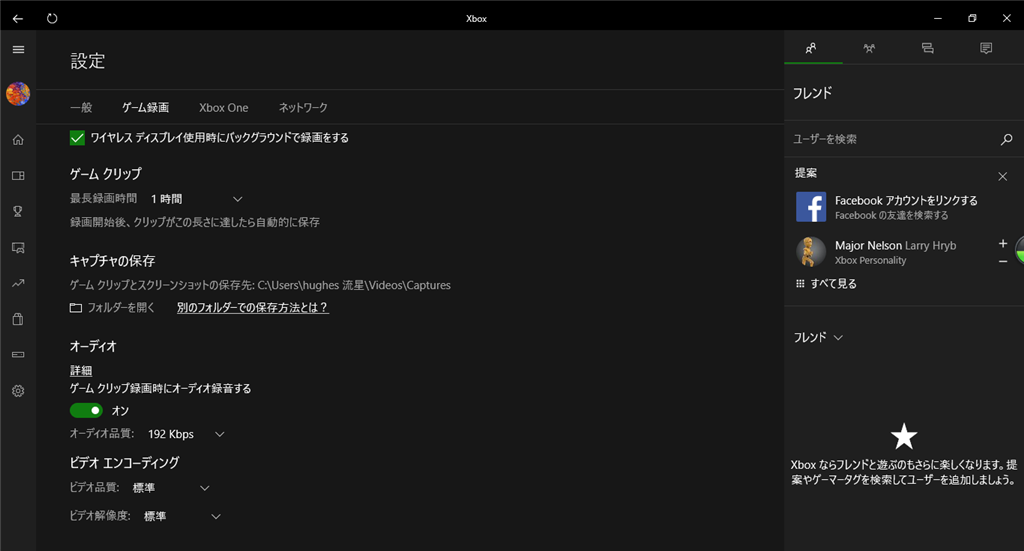Open Achievements trophy icon
This screenshot has height=551, width=1024.
[18, 211]
